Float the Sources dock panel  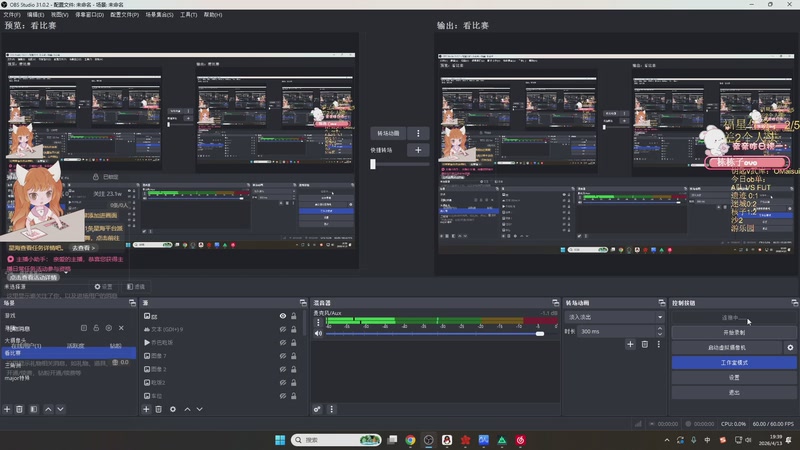303,303
